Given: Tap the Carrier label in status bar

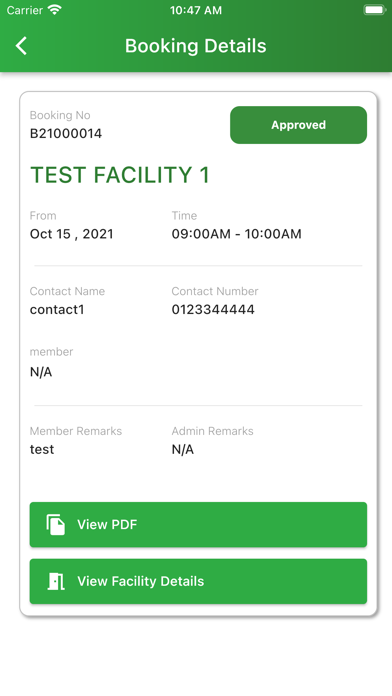Looking at the screenshot, I should 25,10.
